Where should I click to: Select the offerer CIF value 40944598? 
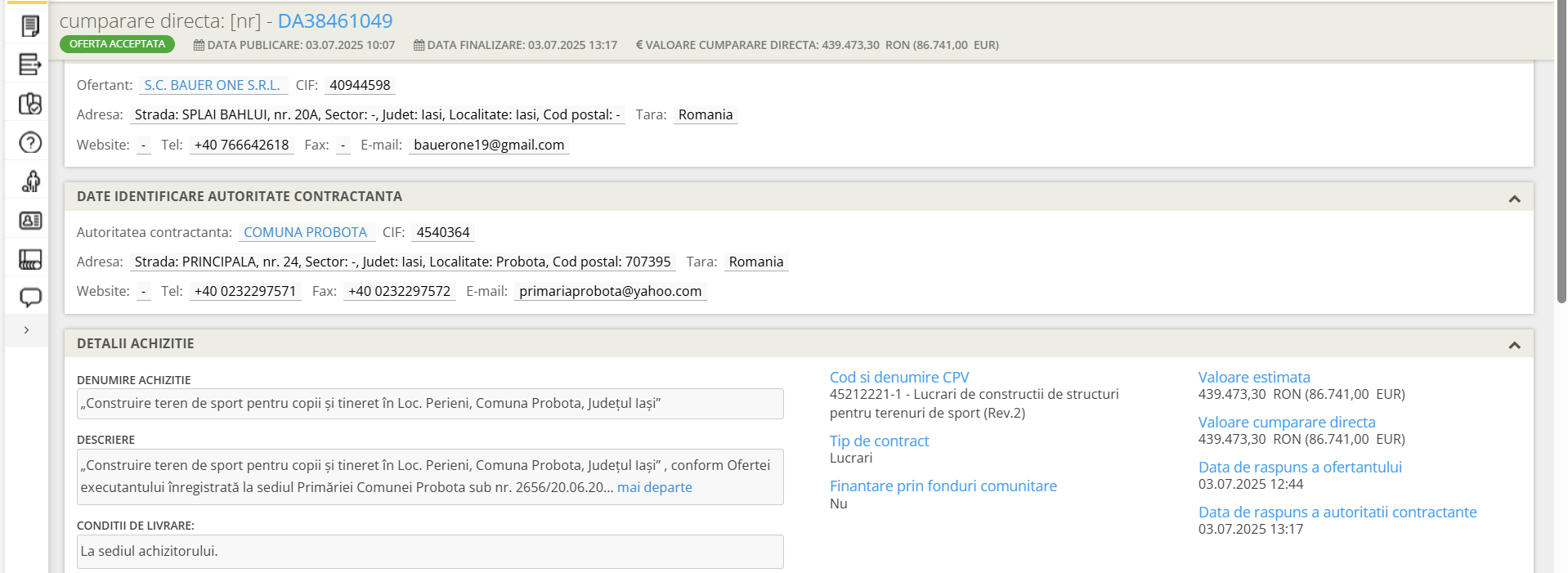361,85
